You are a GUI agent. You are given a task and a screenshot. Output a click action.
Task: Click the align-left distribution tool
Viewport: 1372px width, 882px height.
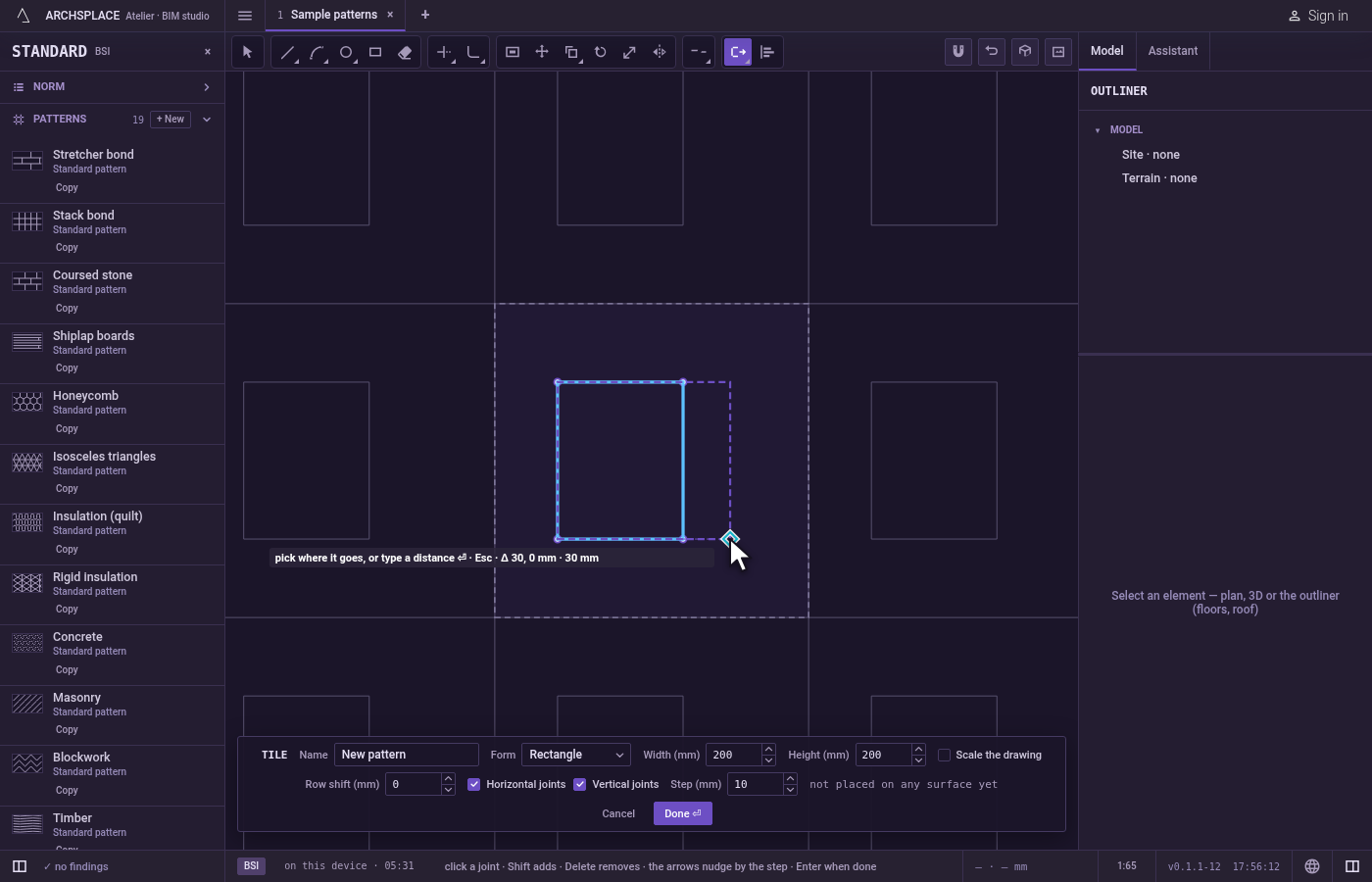click(767, 52)
